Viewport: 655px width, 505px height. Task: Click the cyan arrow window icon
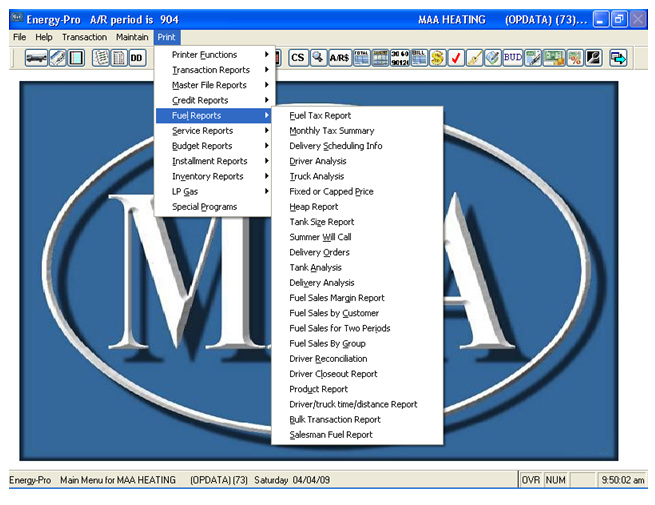[618, 58]
